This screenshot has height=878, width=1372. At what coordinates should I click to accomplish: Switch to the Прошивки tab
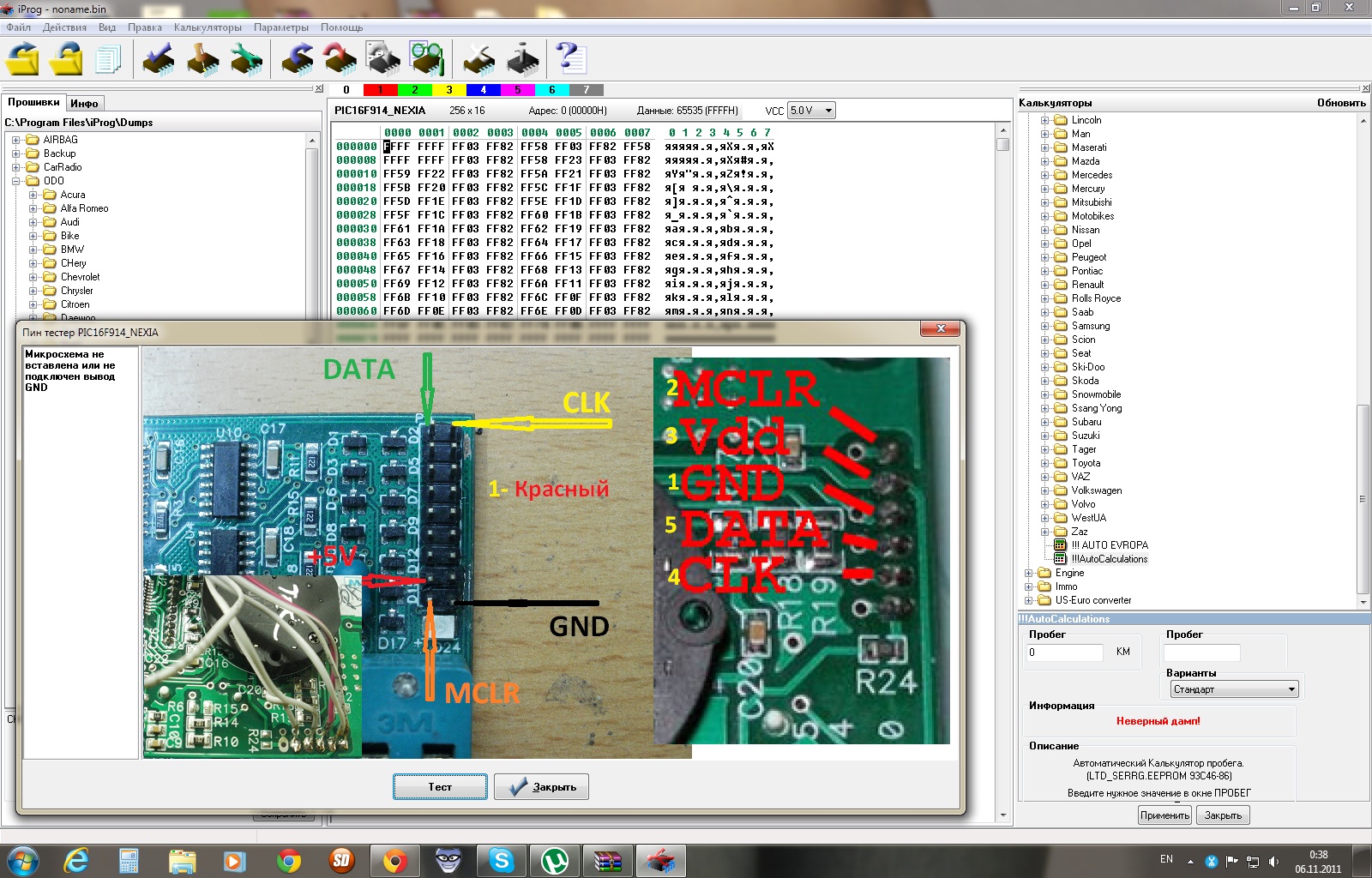click(x=33, y=102)
